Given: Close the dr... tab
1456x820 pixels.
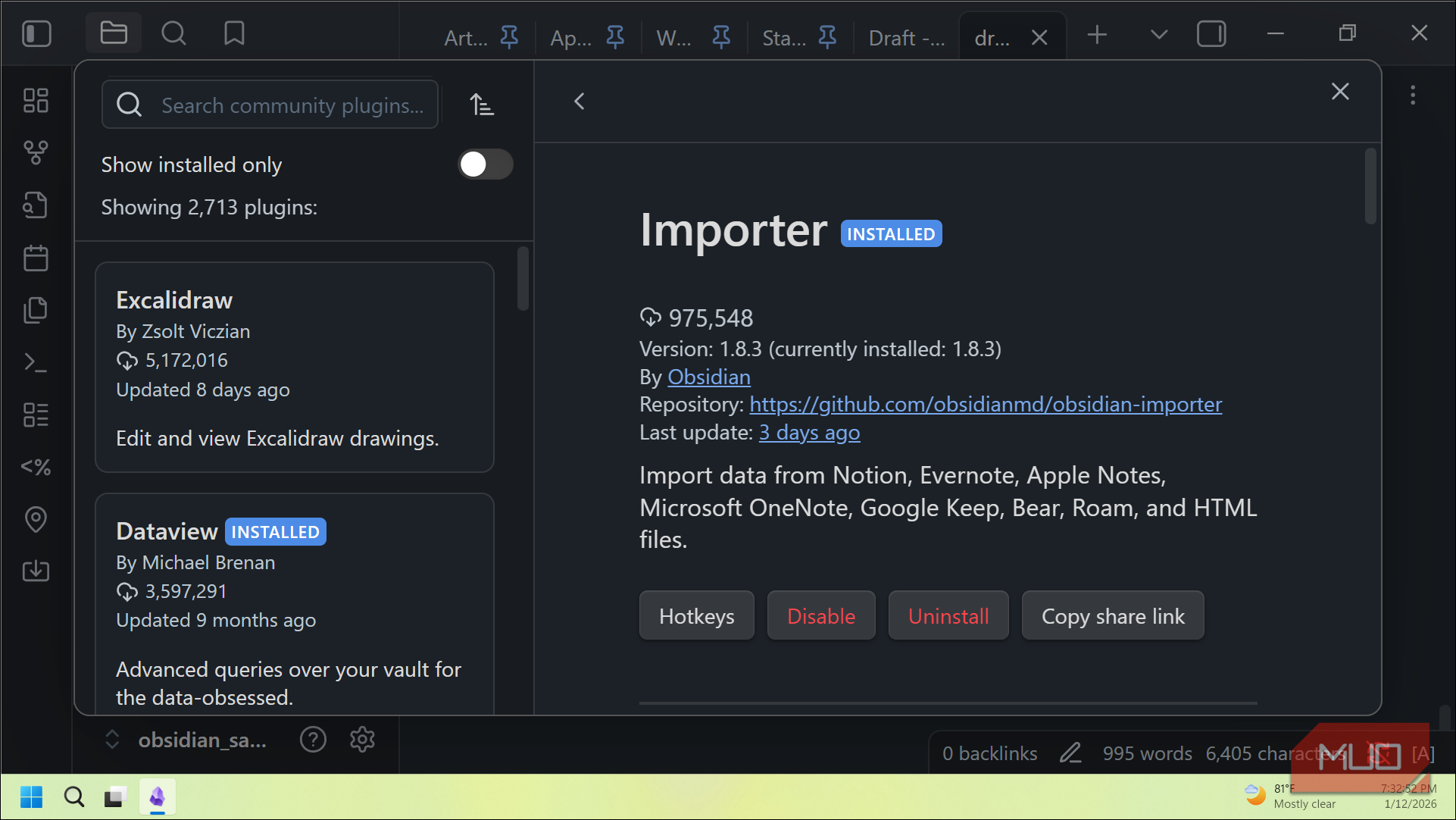Looking at the screenshot, I should 1039,38.
